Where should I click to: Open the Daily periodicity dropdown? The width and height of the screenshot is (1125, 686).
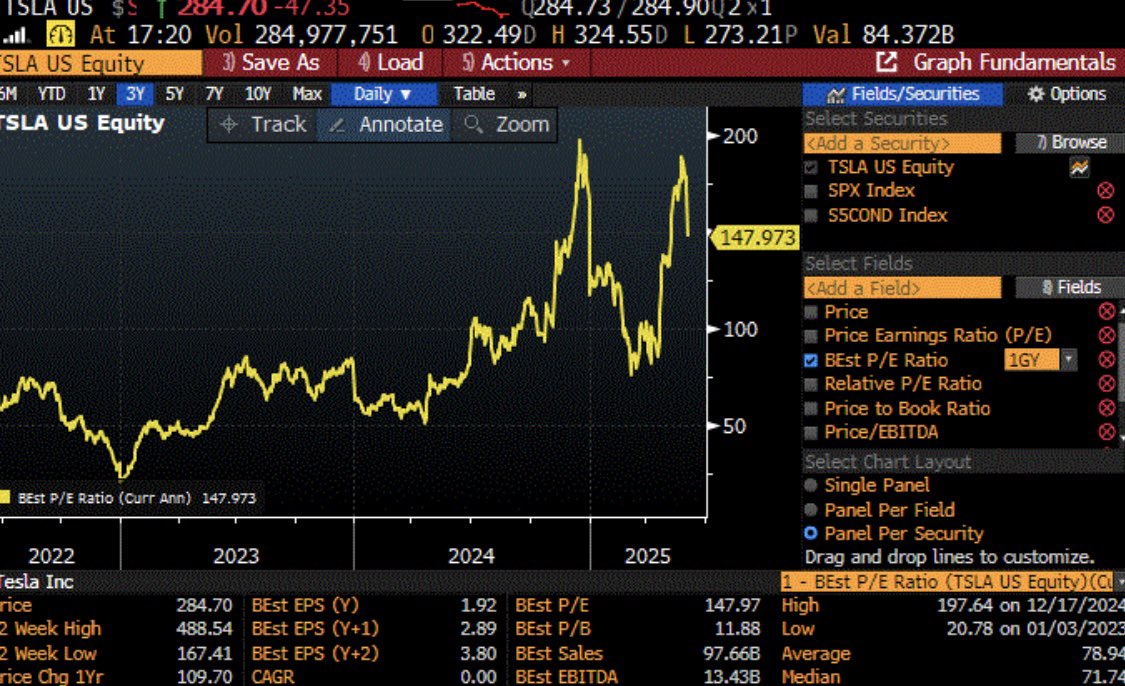point(384,94)
